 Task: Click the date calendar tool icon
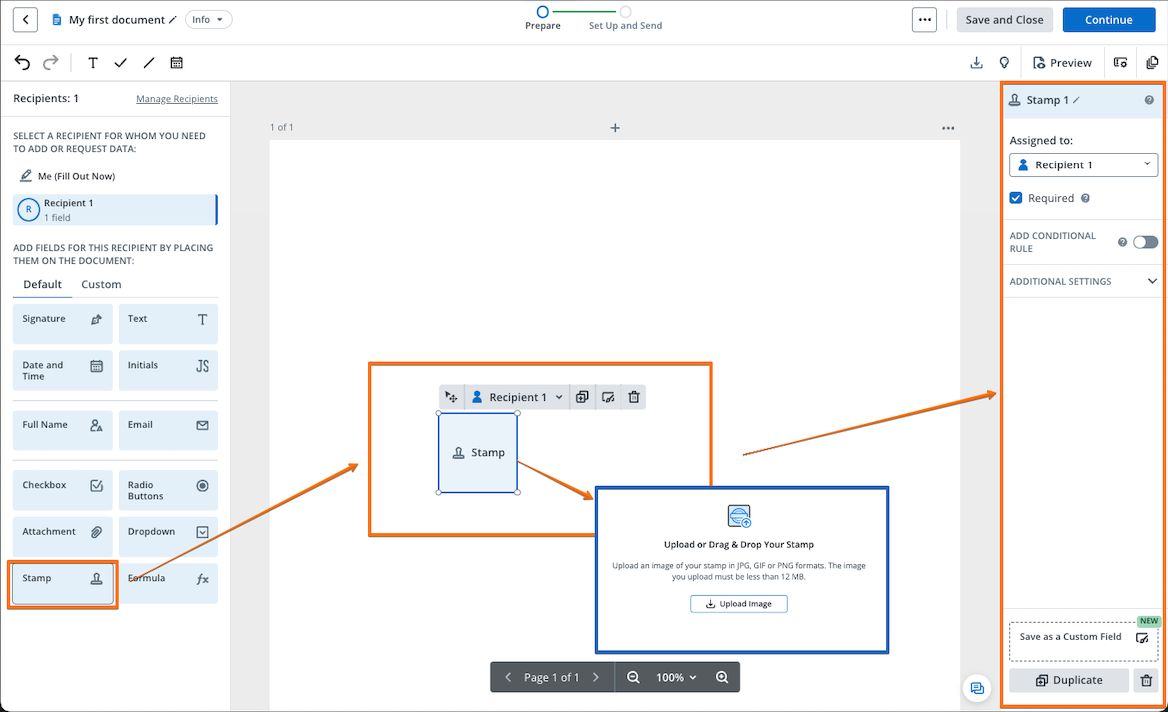(177, 63)
